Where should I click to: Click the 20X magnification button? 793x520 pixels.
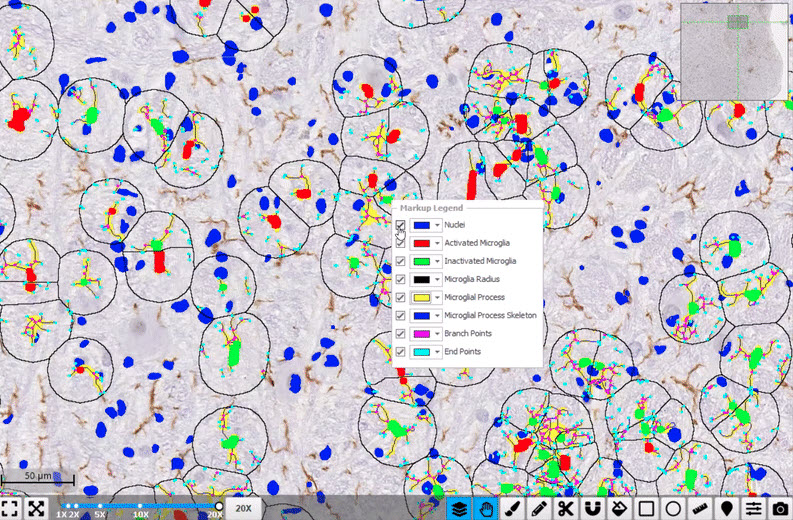[x=243, y=508]
